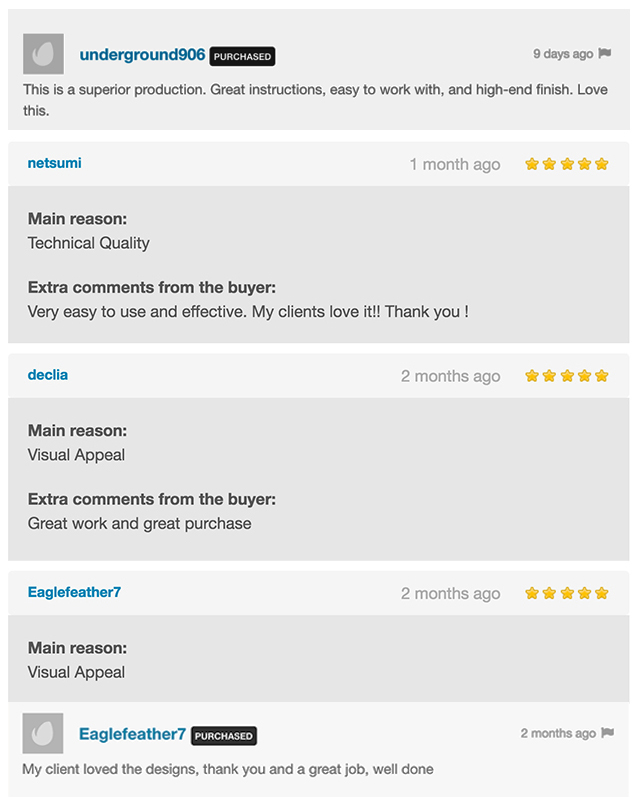
Task: Click the '9 days ago' timestamp
Action: pos(563,54)
